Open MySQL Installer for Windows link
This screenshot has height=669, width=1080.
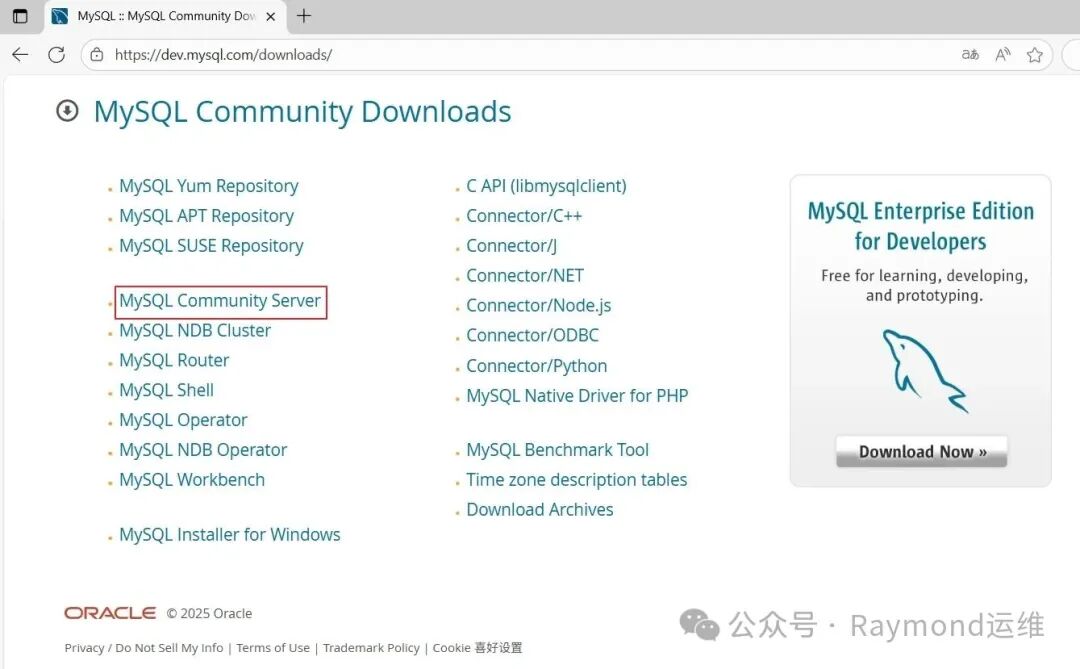[230, 535]
